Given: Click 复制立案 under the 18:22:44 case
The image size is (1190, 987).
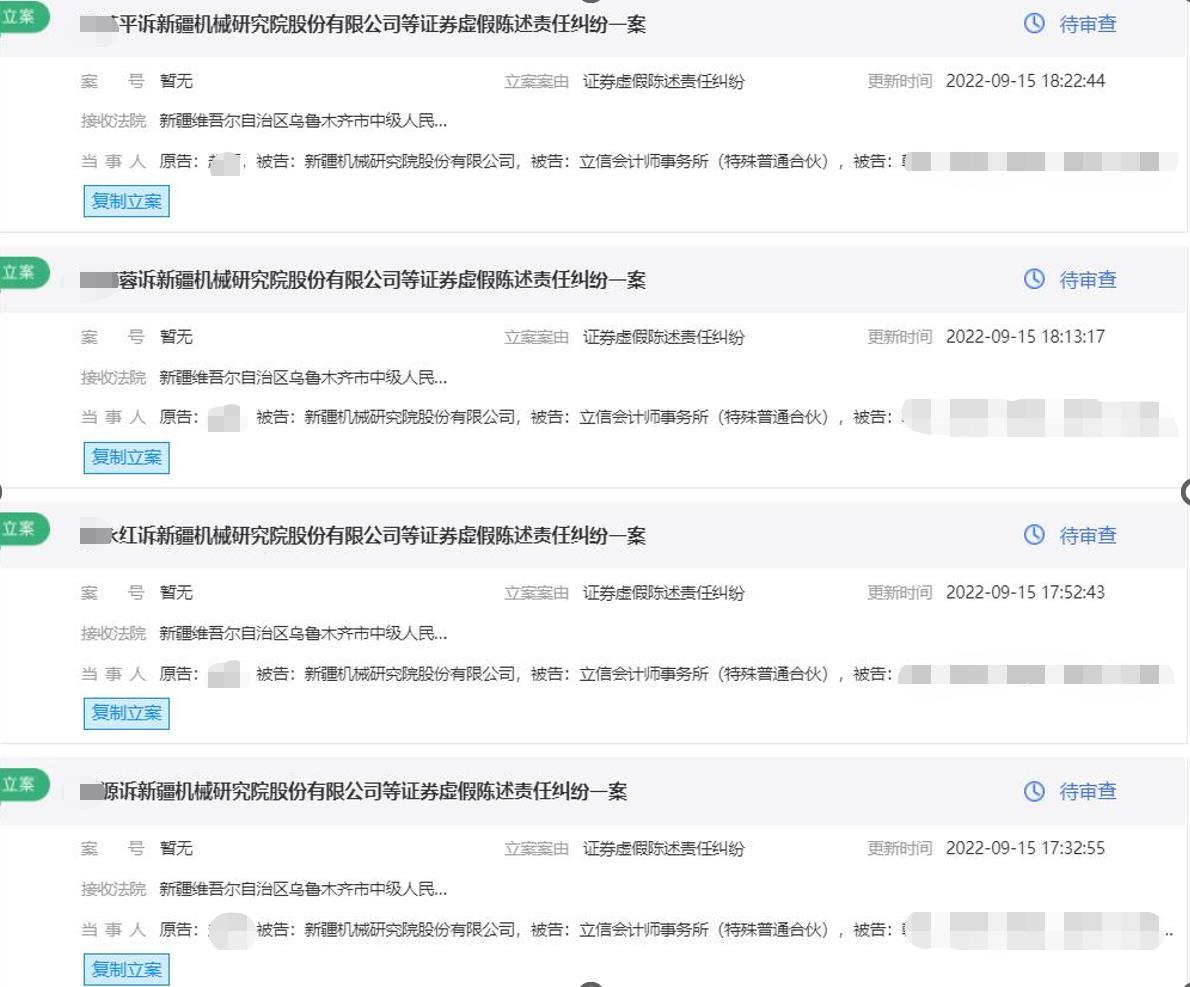Looking at the screenshot, I should pos(125,201).
